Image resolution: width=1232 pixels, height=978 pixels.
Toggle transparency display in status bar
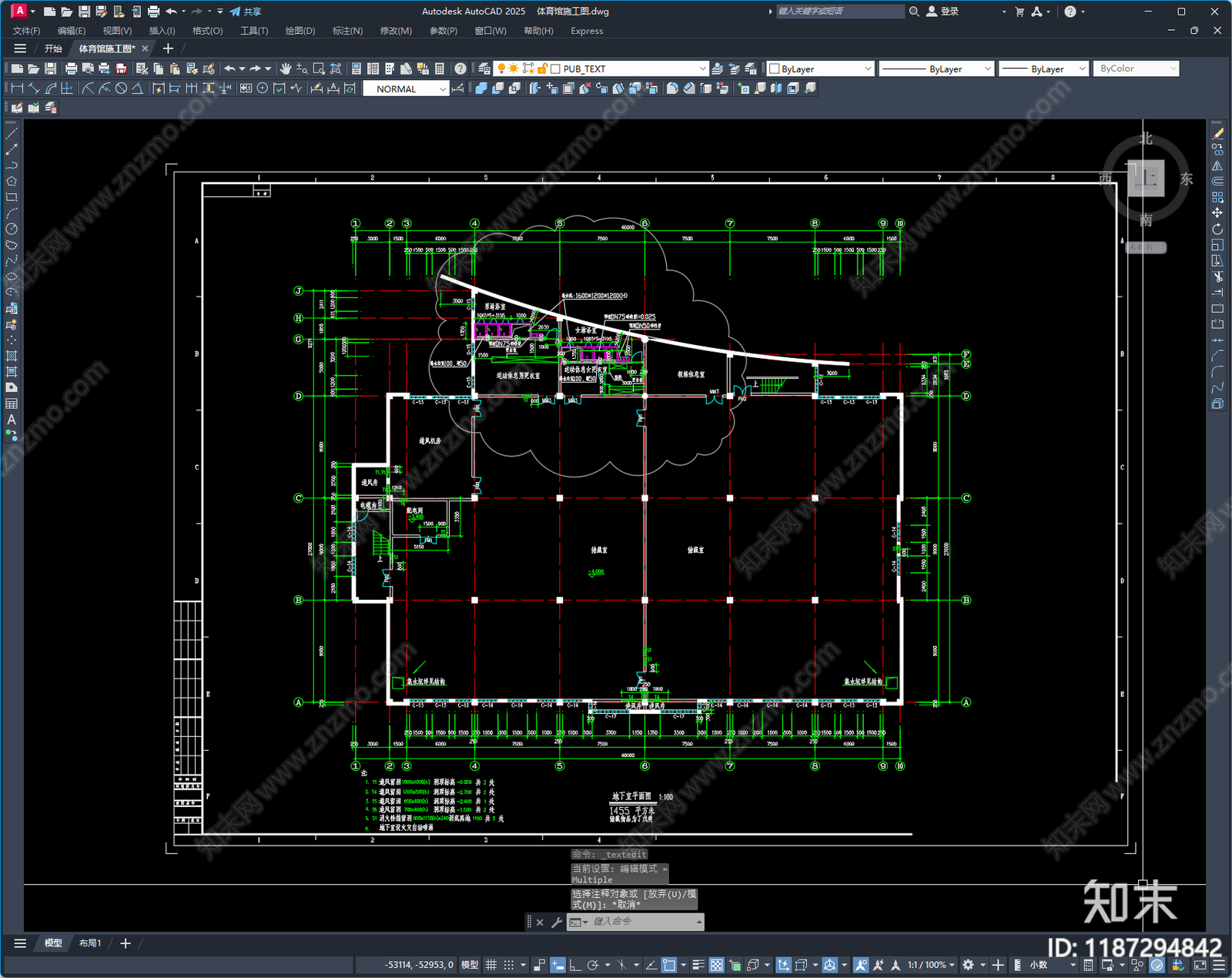tap(717, 965)
